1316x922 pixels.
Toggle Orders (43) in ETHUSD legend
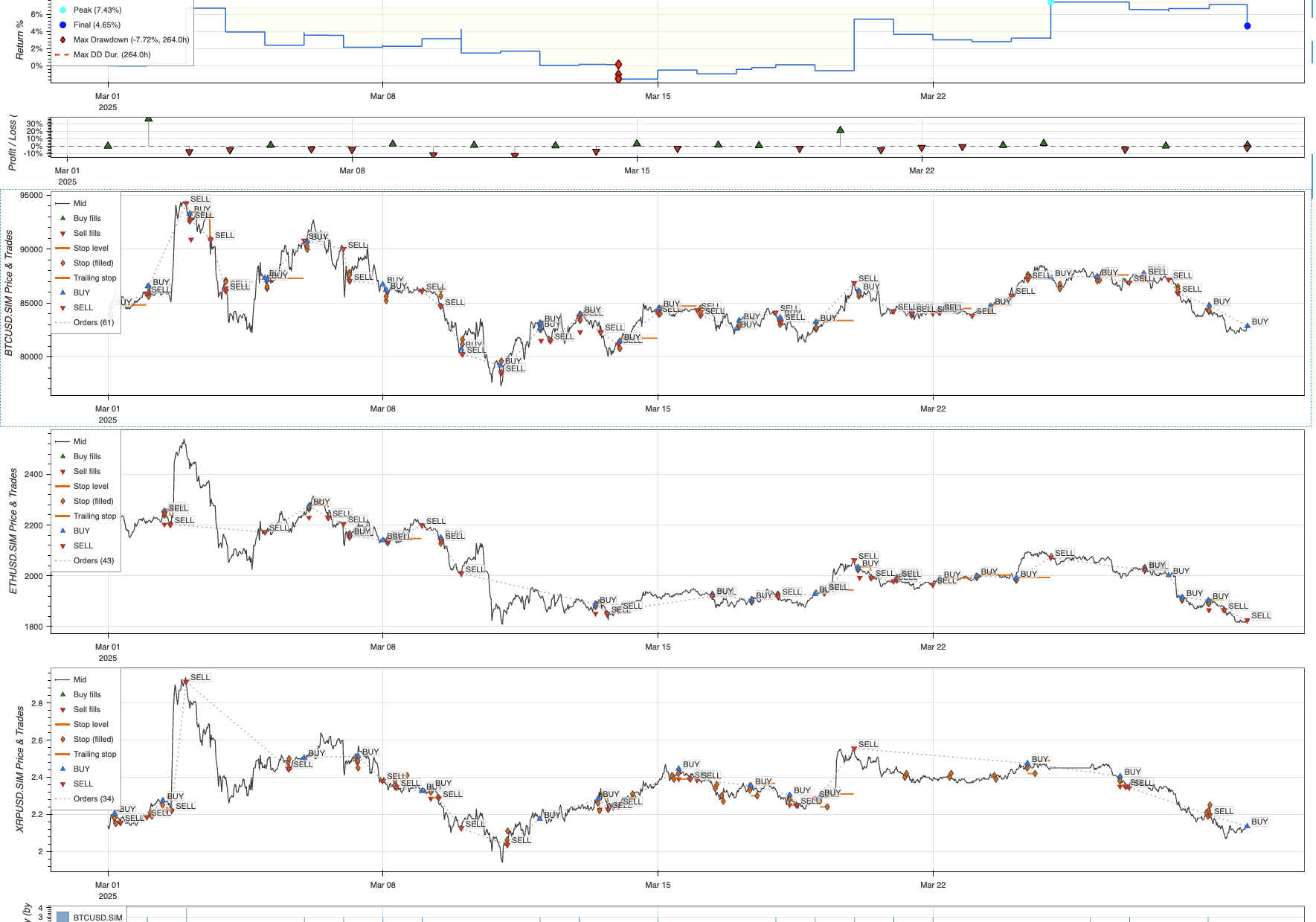pos(94,560)
